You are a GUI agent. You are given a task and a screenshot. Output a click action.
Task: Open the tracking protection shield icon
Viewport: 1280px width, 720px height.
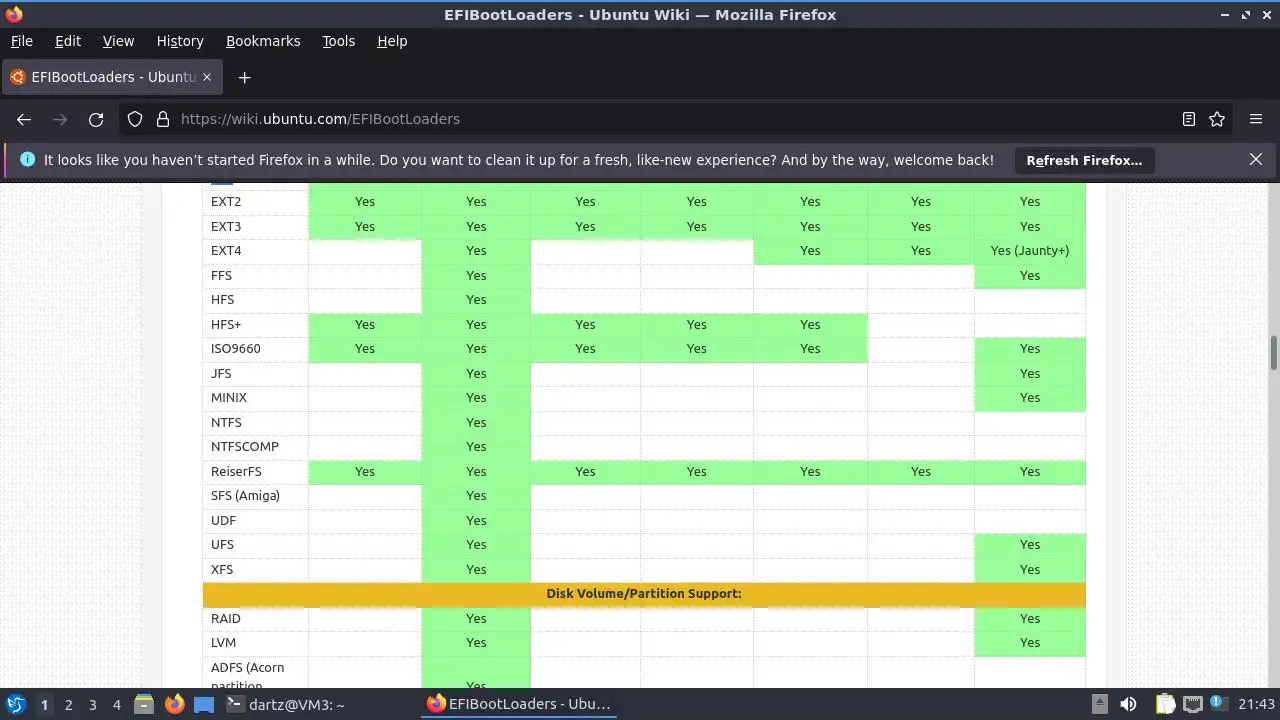[135, 119]
